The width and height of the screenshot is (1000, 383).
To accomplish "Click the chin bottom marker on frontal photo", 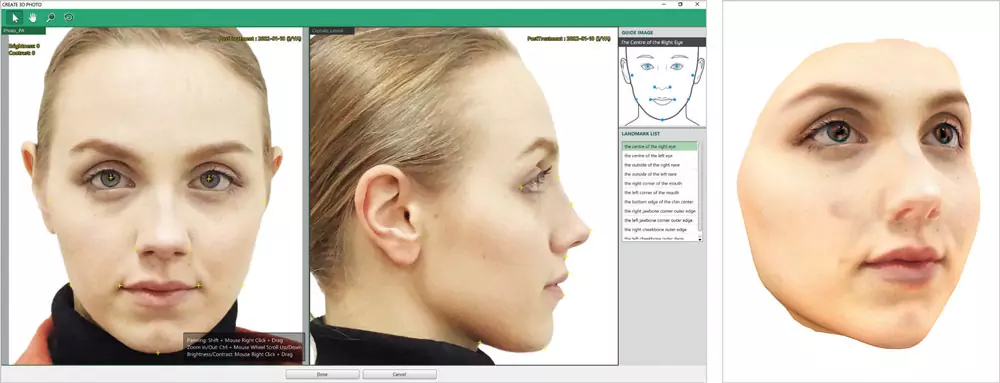I will click(158, 352).
